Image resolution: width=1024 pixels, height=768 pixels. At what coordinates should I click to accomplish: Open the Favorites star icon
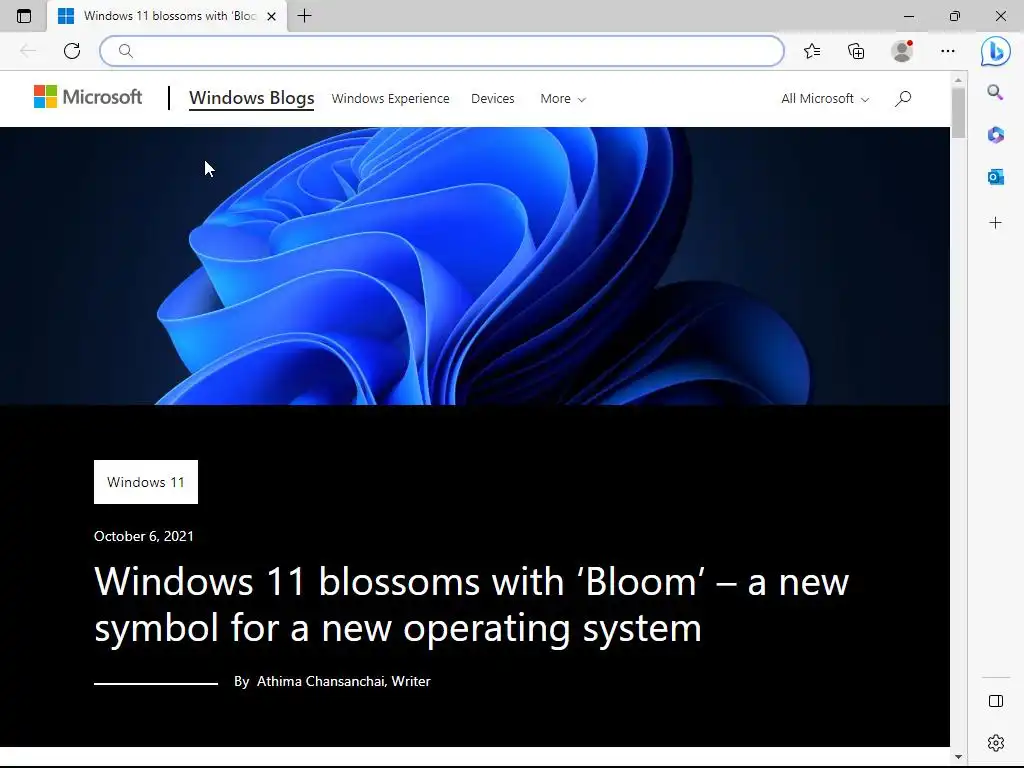812,51
